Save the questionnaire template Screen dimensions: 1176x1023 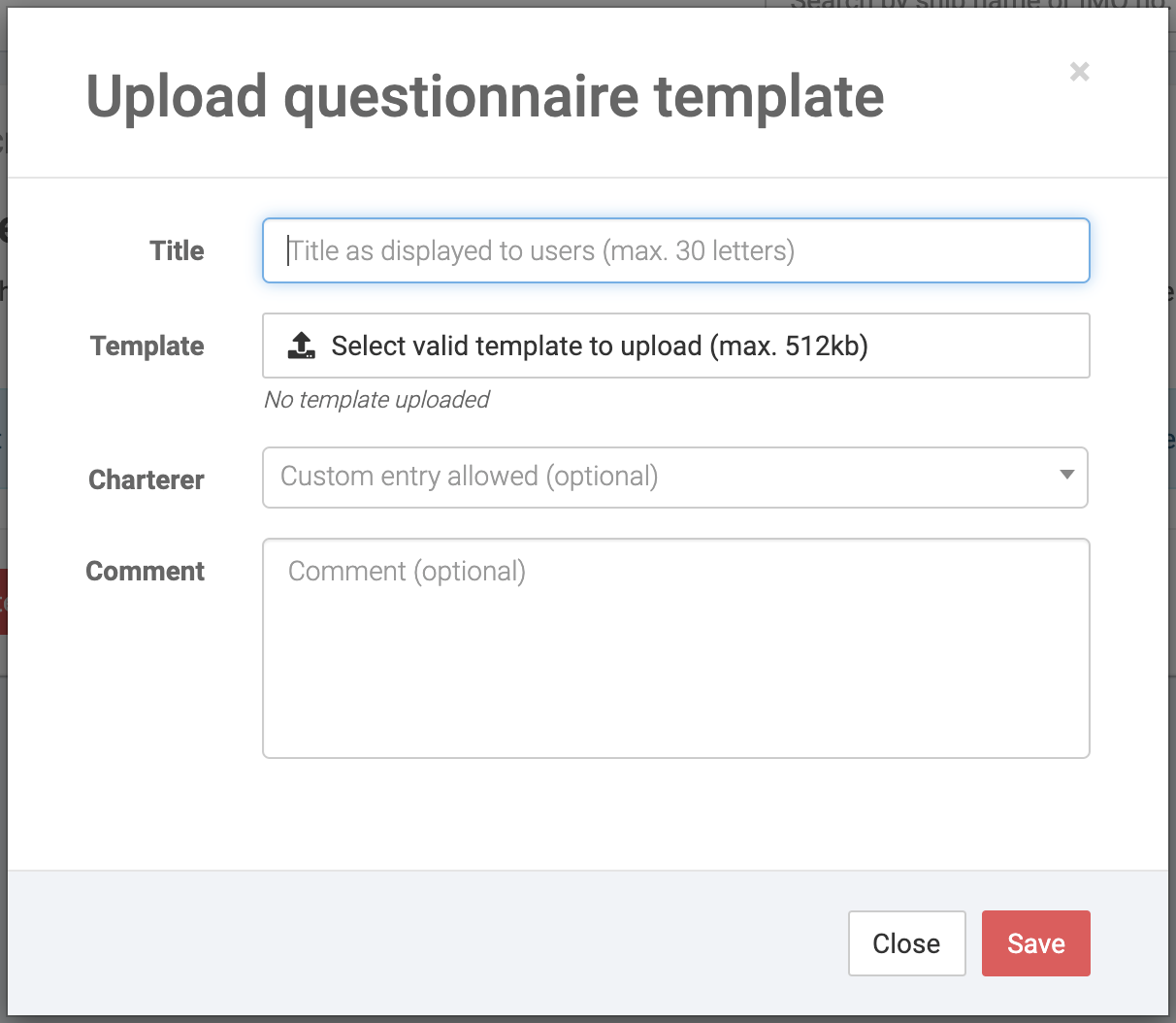1035,943
